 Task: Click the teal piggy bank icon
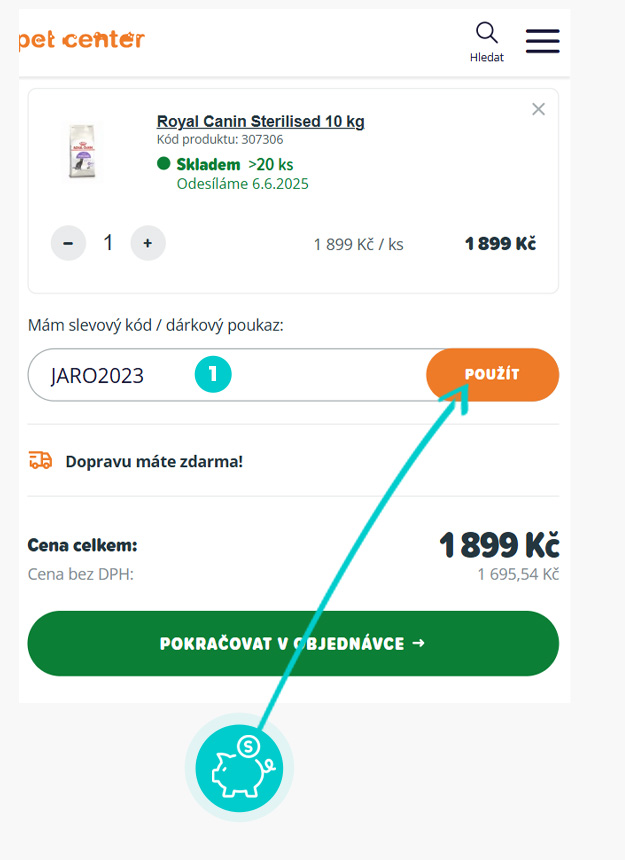click(x=239, y=768)
